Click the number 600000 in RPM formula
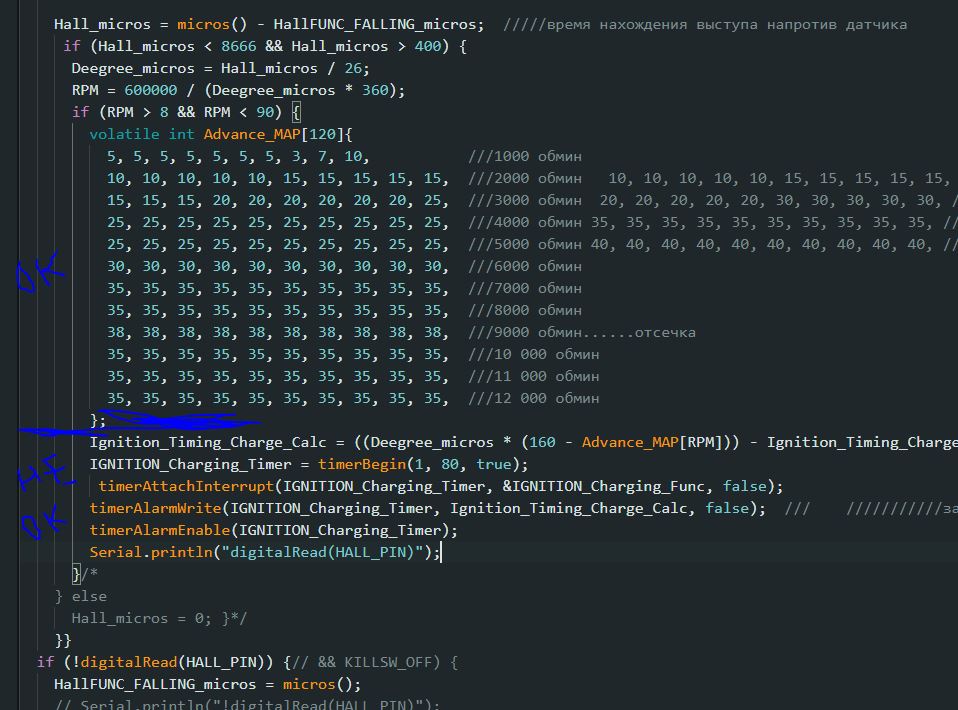Screen dimensions: 958x710 pos(150,90)
